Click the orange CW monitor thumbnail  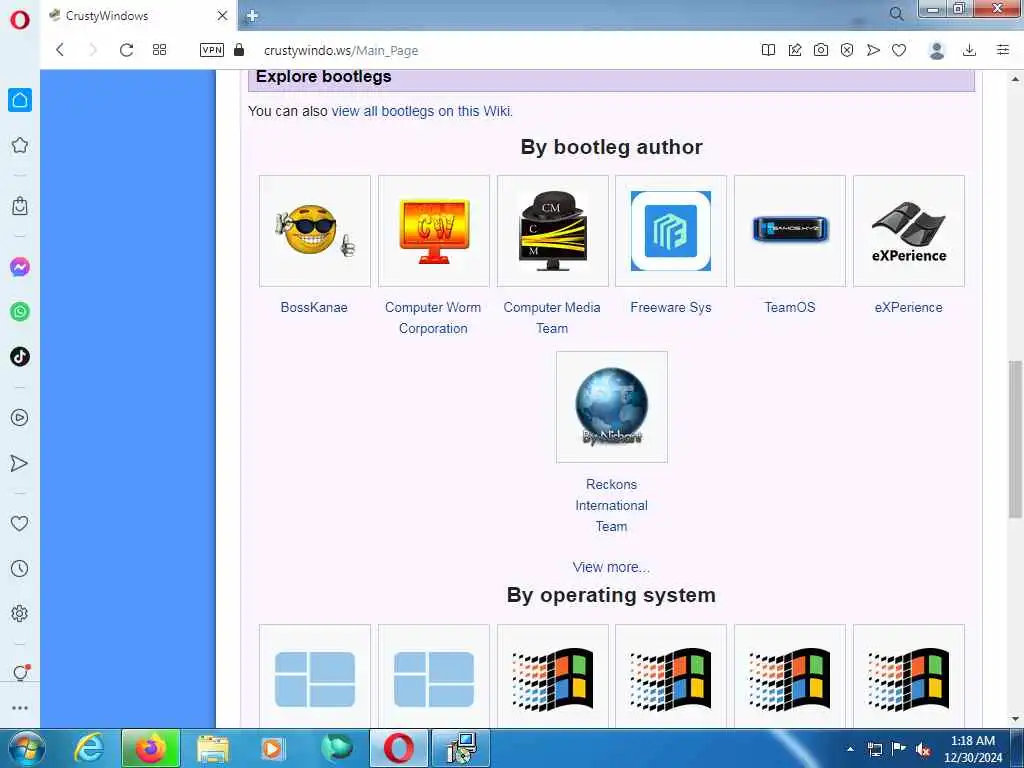[434, 231]
